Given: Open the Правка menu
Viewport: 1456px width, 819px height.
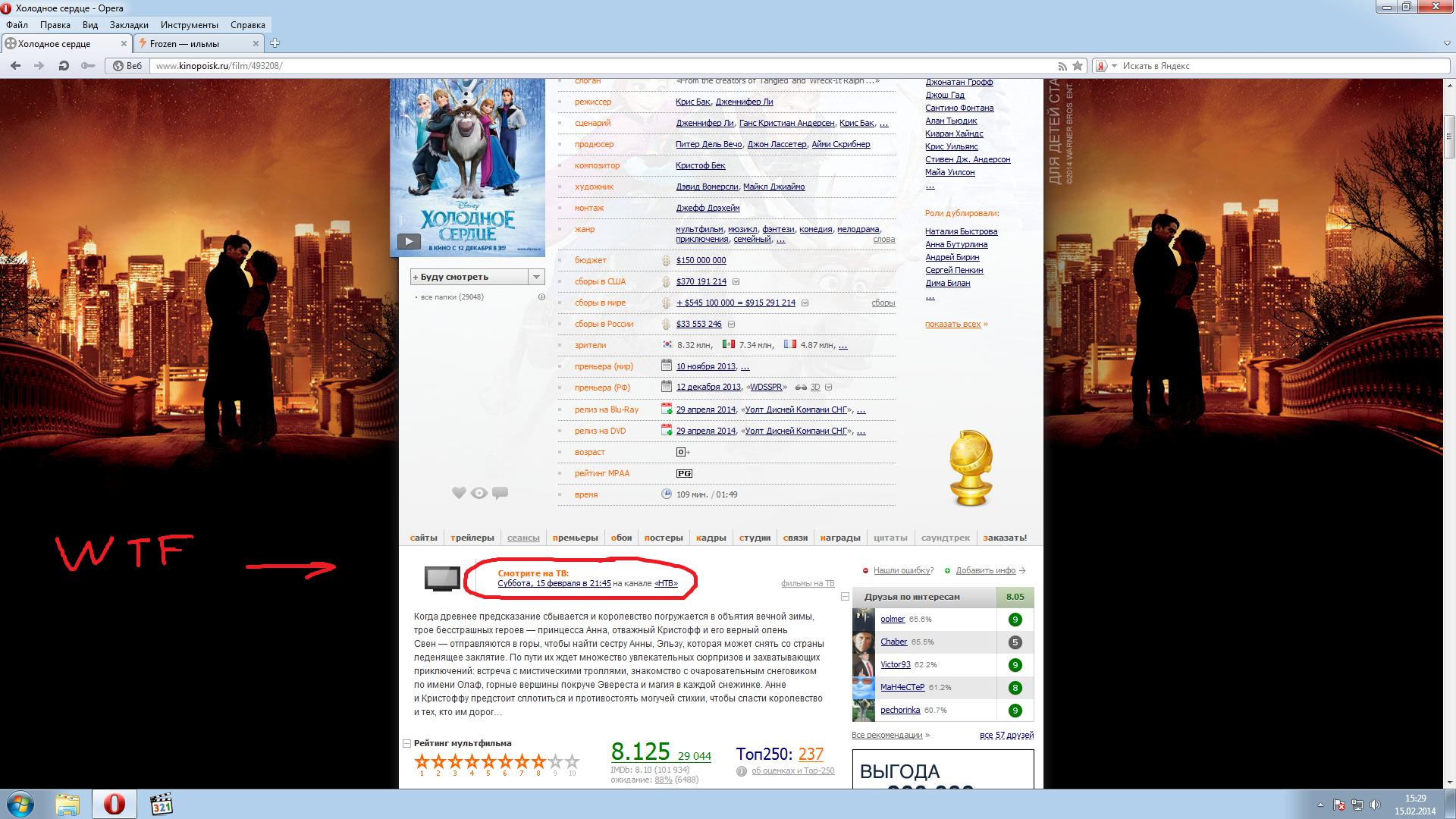Looking at the screenshot, I should point(55,24).
